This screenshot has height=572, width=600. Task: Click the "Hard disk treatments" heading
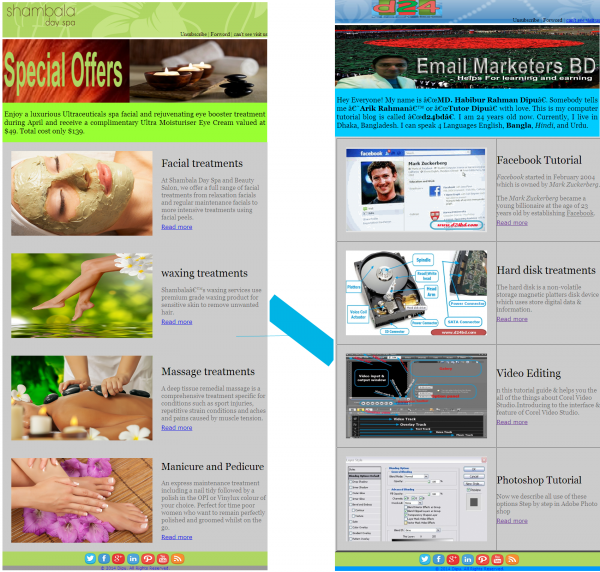pyautogui.click(x=546, y=270)
